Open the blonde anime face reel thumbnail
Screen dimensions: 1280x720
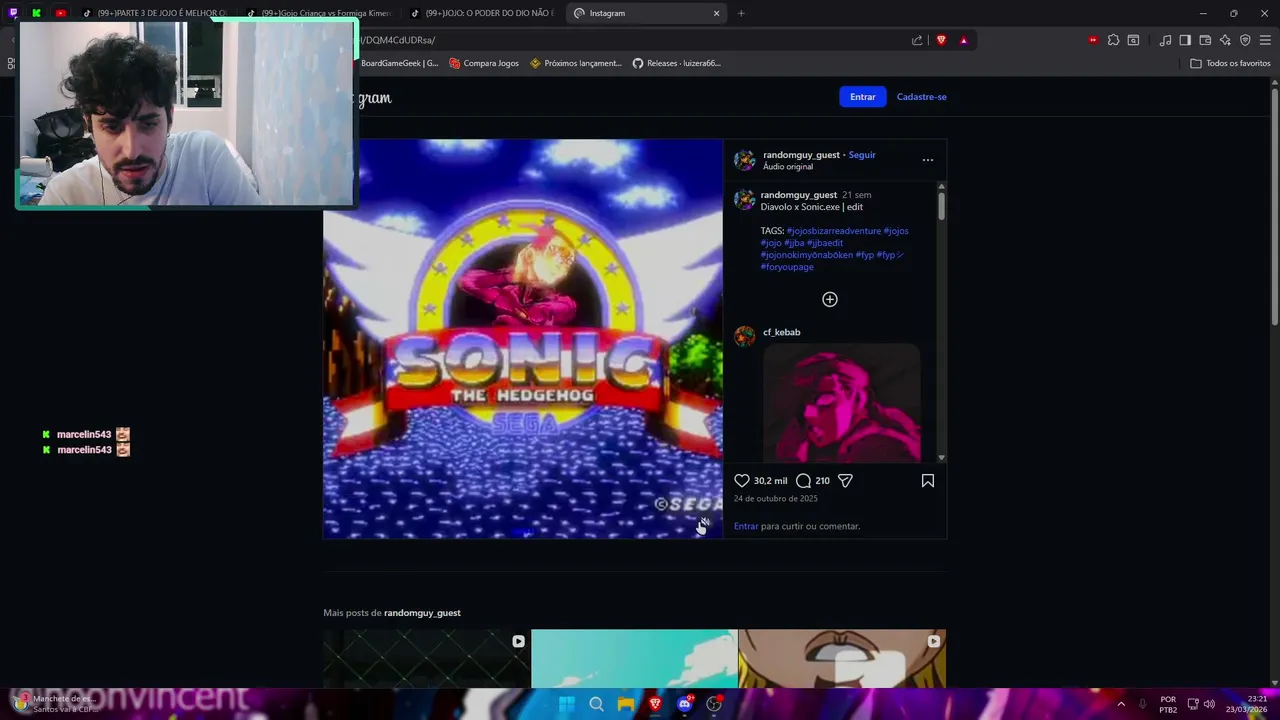(x=842, y=658)
